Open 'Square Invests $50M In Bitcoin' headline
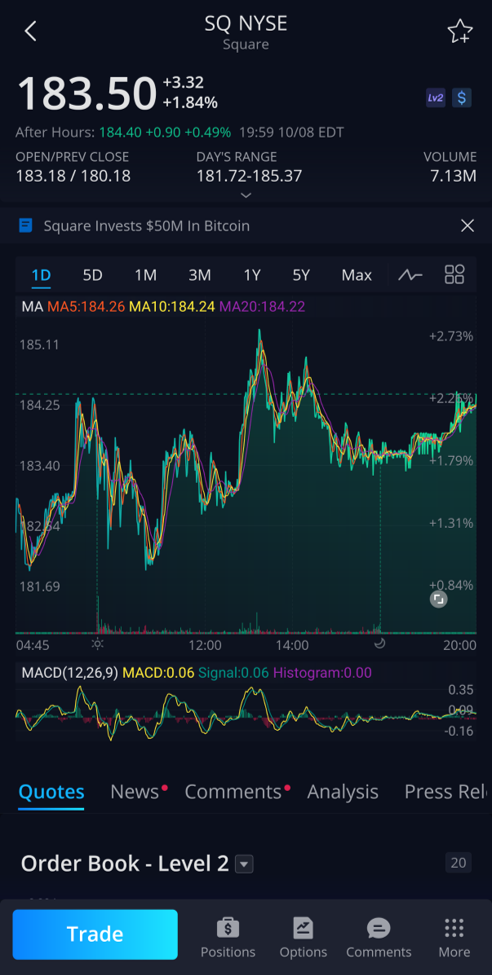Image resolution: width=492 pixels, height=975 pixels. click(147, 226)
